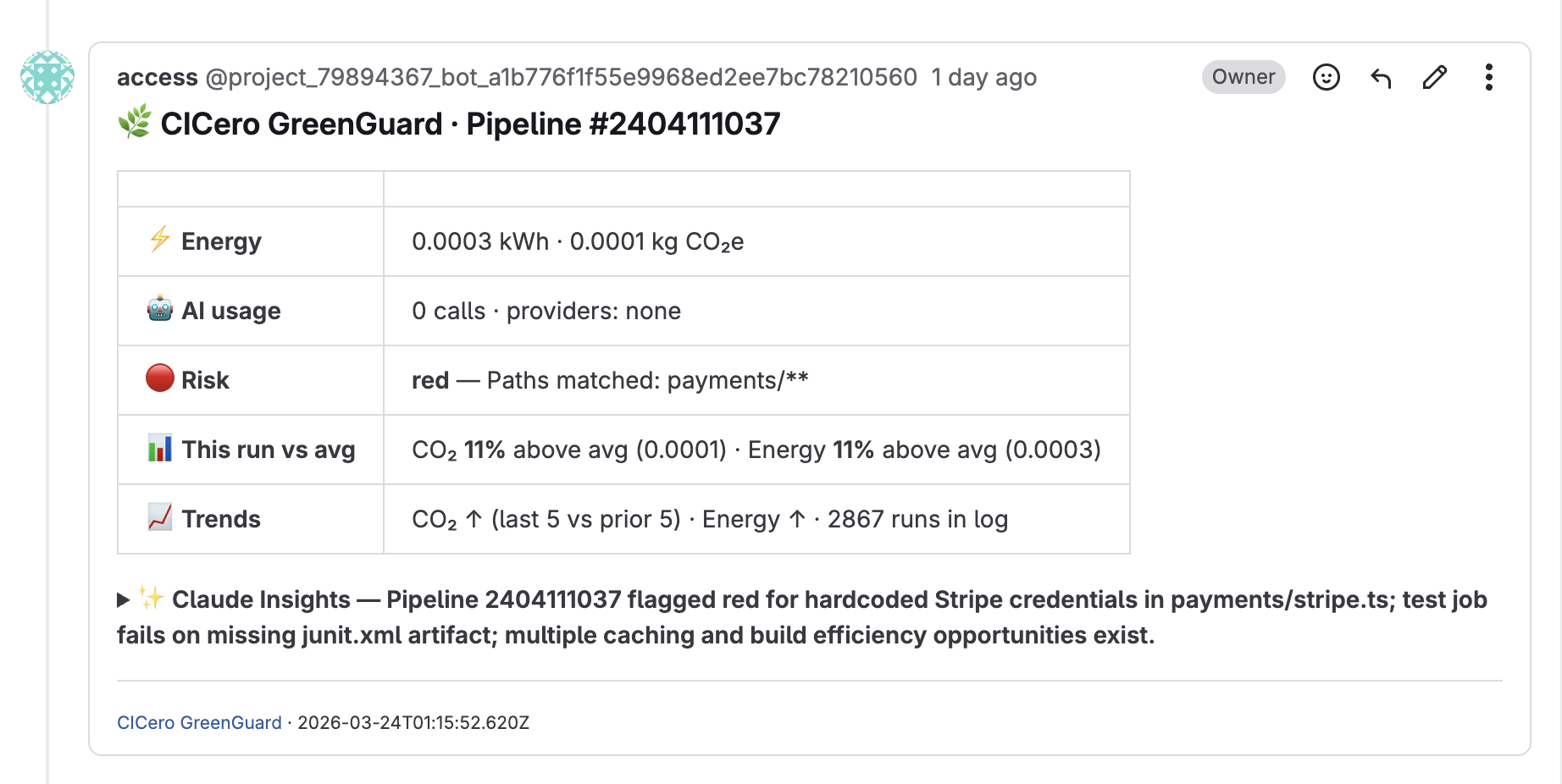Reply to the GreenGuard comment
The height and width of the screenshot is (784, 1562).
coord(1381,78)
